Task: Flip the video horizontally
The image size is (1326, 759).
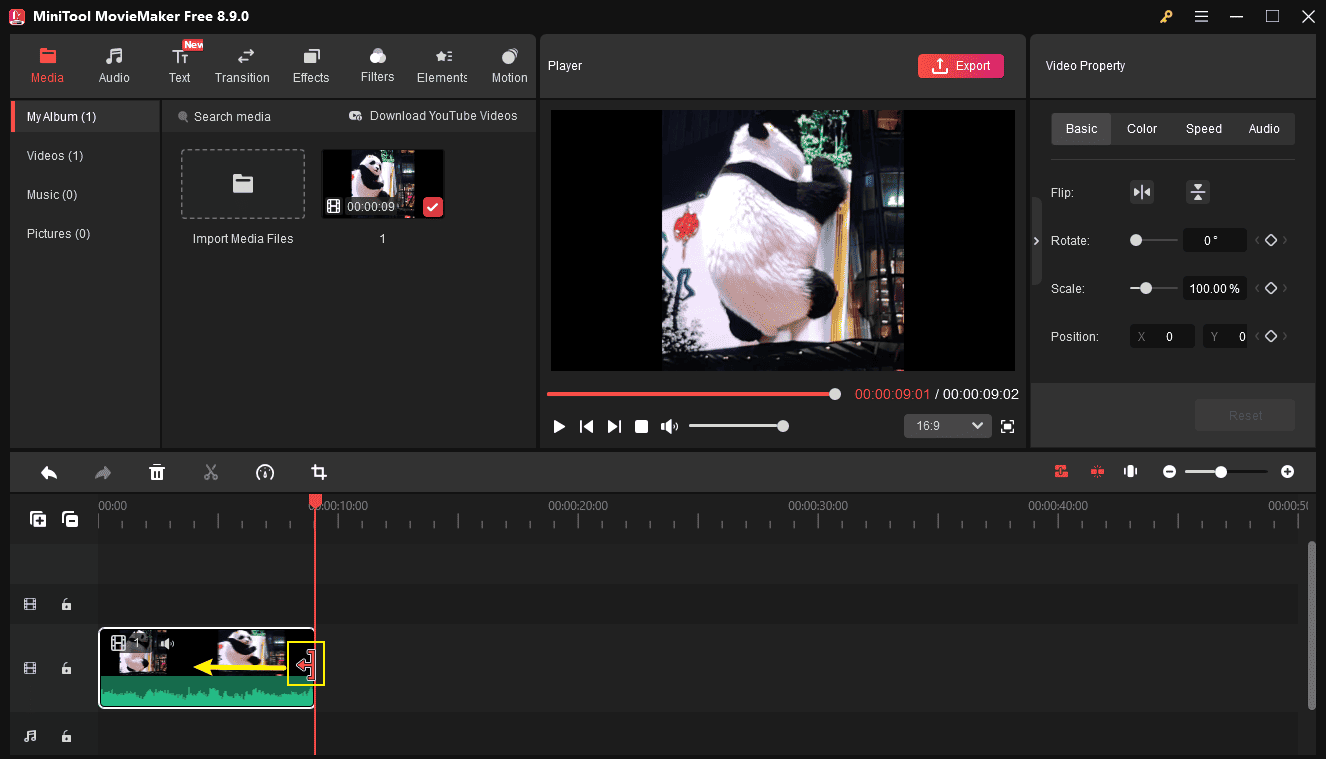Action: click(x=1141, y=192)
